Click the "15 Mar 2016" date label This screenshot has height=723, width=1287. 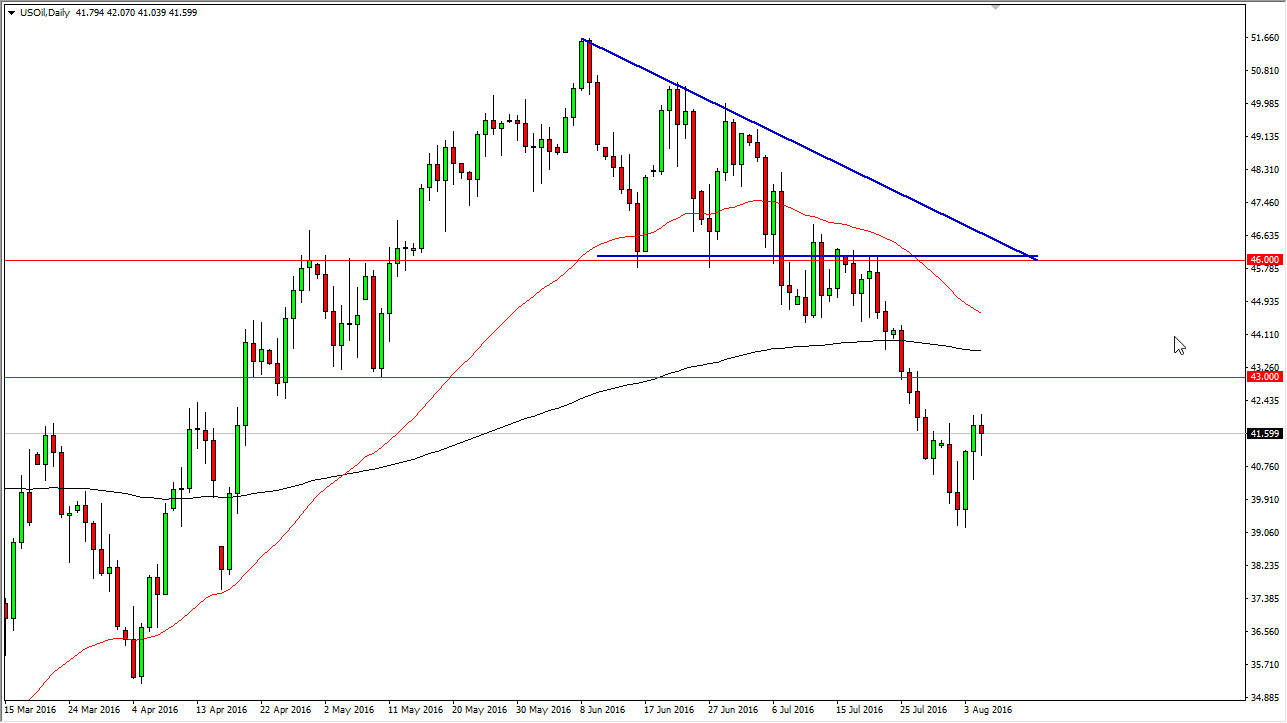click(x=32, y=709)
